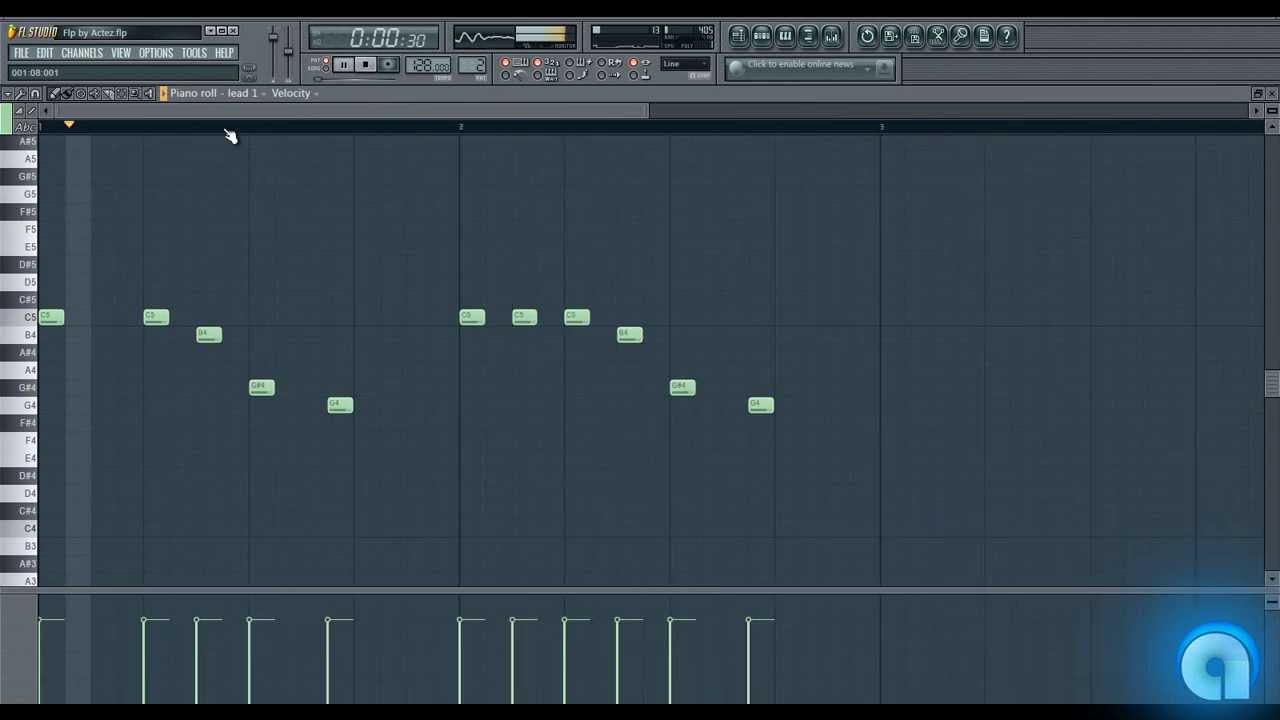
Task: Select the pencil Draw tool
Action: point(54,94)
